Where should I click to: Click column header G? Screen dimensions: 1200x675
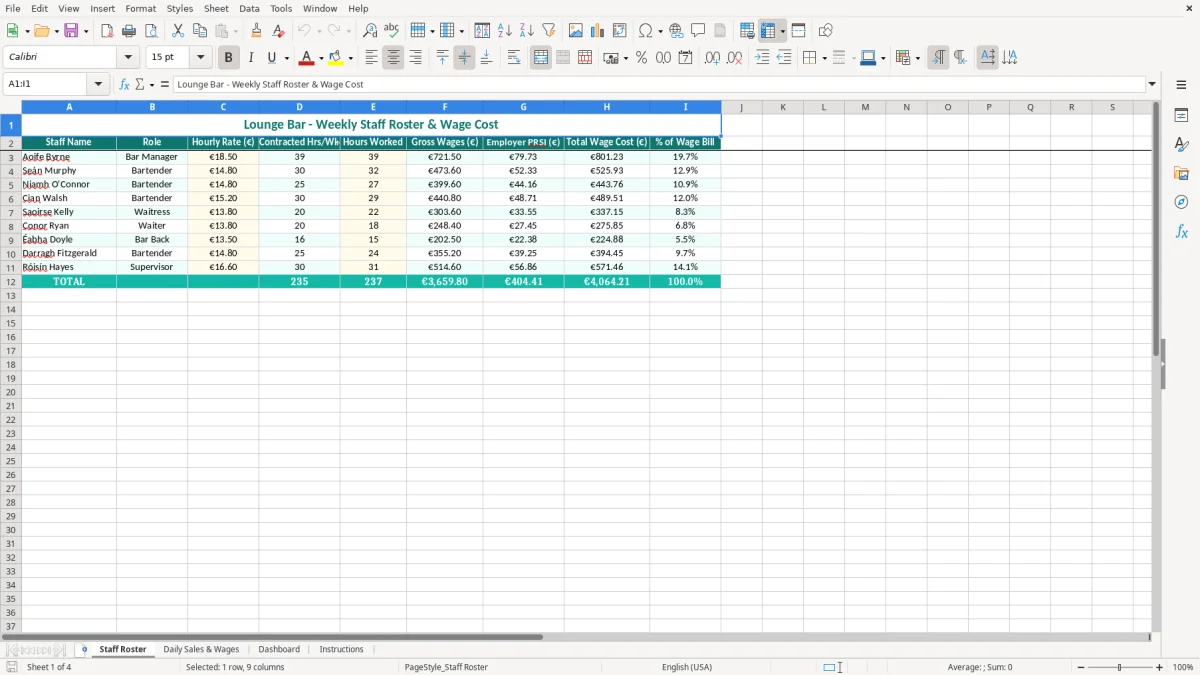coord(523,107)
